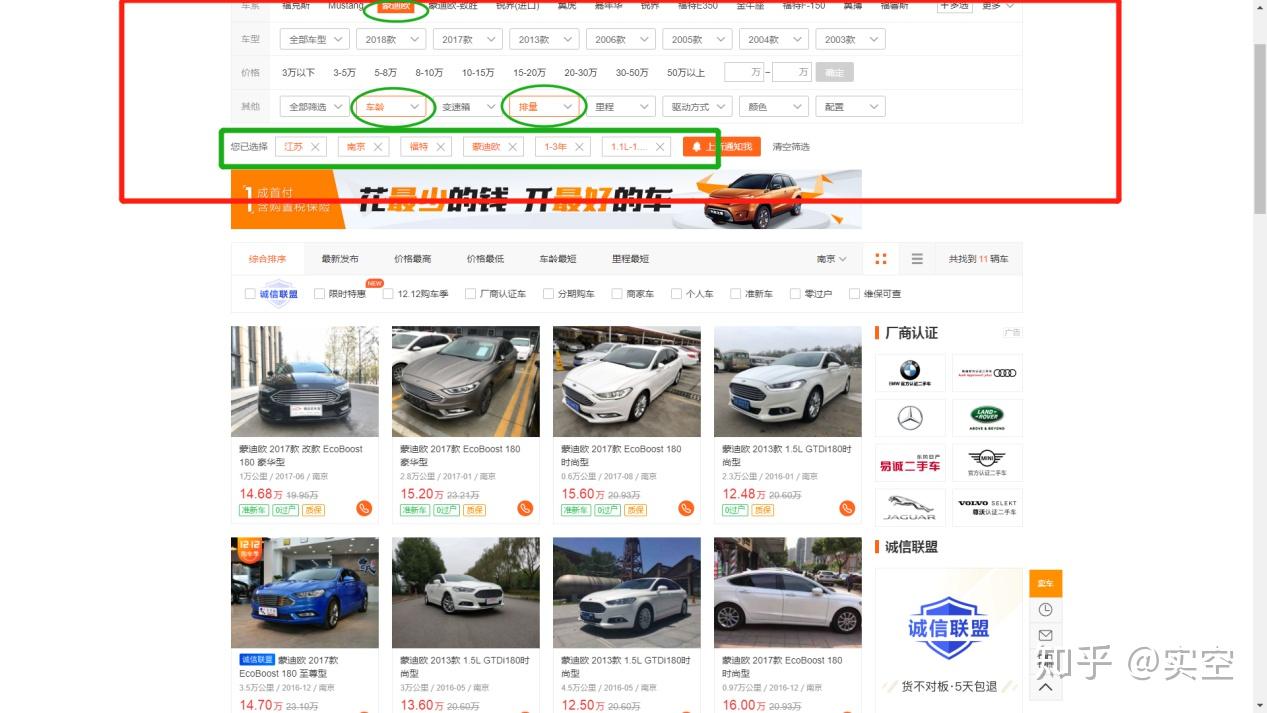Open the Mercedes-Benz certified logo
The width and height of the screenshot is (1267, 713).
(910, 418)
